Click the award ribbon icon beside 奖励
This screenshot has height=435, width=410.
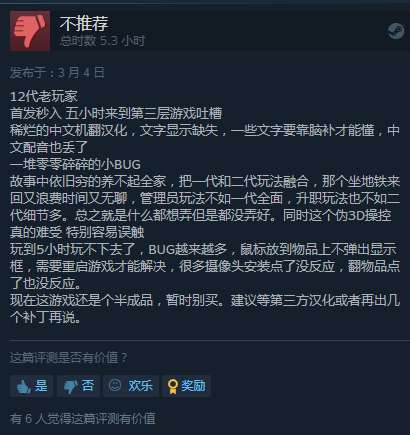click(x=172, y=387)
